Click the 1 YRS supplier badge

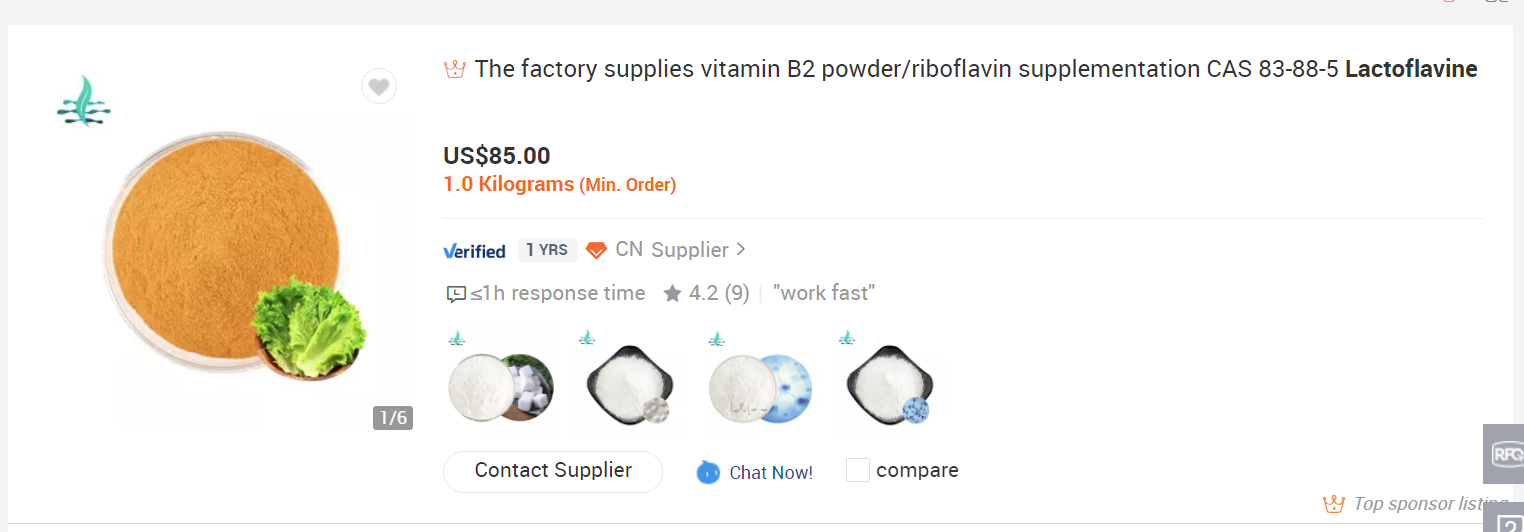point(547,250)
